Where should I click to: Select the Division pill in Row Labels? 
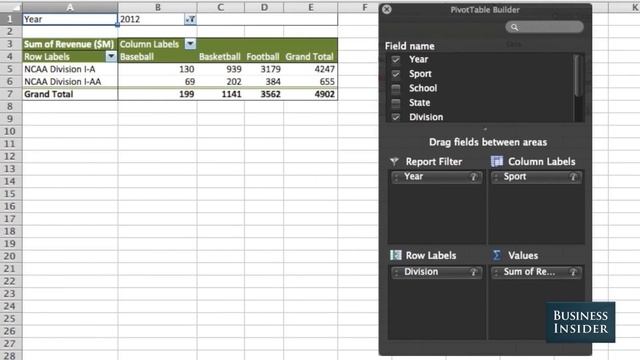click(436, 272)
